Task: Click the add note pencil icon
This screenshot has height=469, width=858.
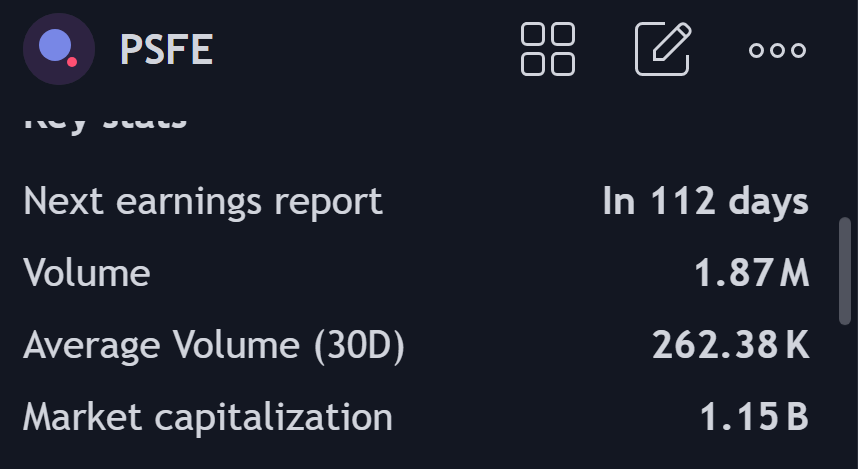Action: tap(663, 49)
